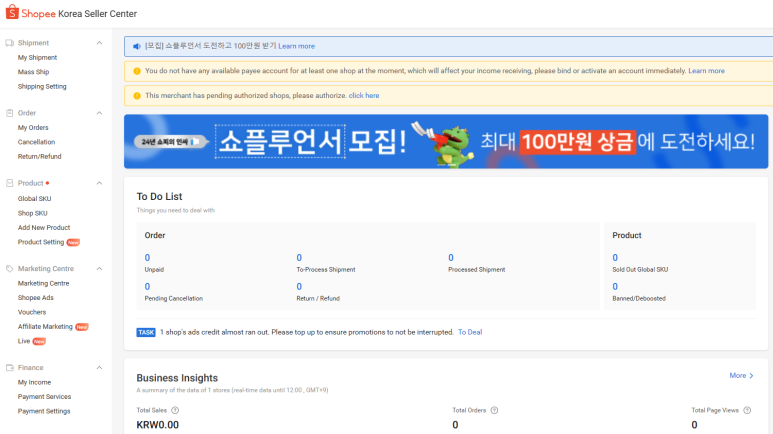The width and height of the screenshot is (773, 434).
Task: Click the Shipment section header
Action: point(33,43)
